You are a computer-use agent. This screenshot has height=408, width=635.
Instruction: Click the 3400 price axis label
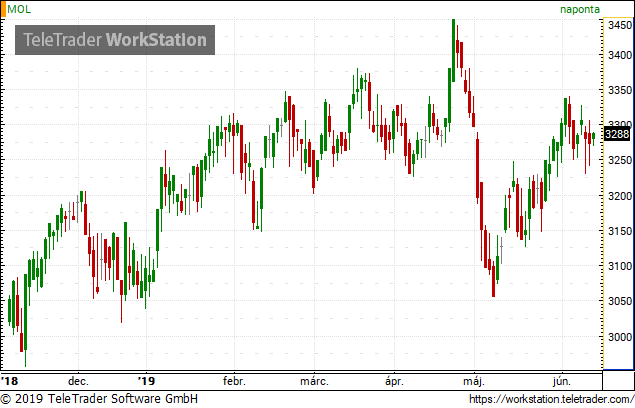[x=620, y=55]
